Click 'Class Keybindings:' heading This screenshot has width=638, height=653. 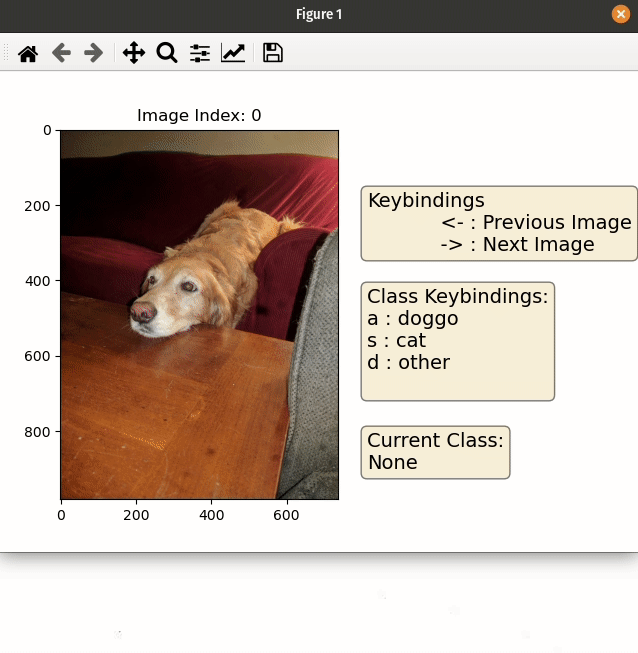tap(458, 297)
